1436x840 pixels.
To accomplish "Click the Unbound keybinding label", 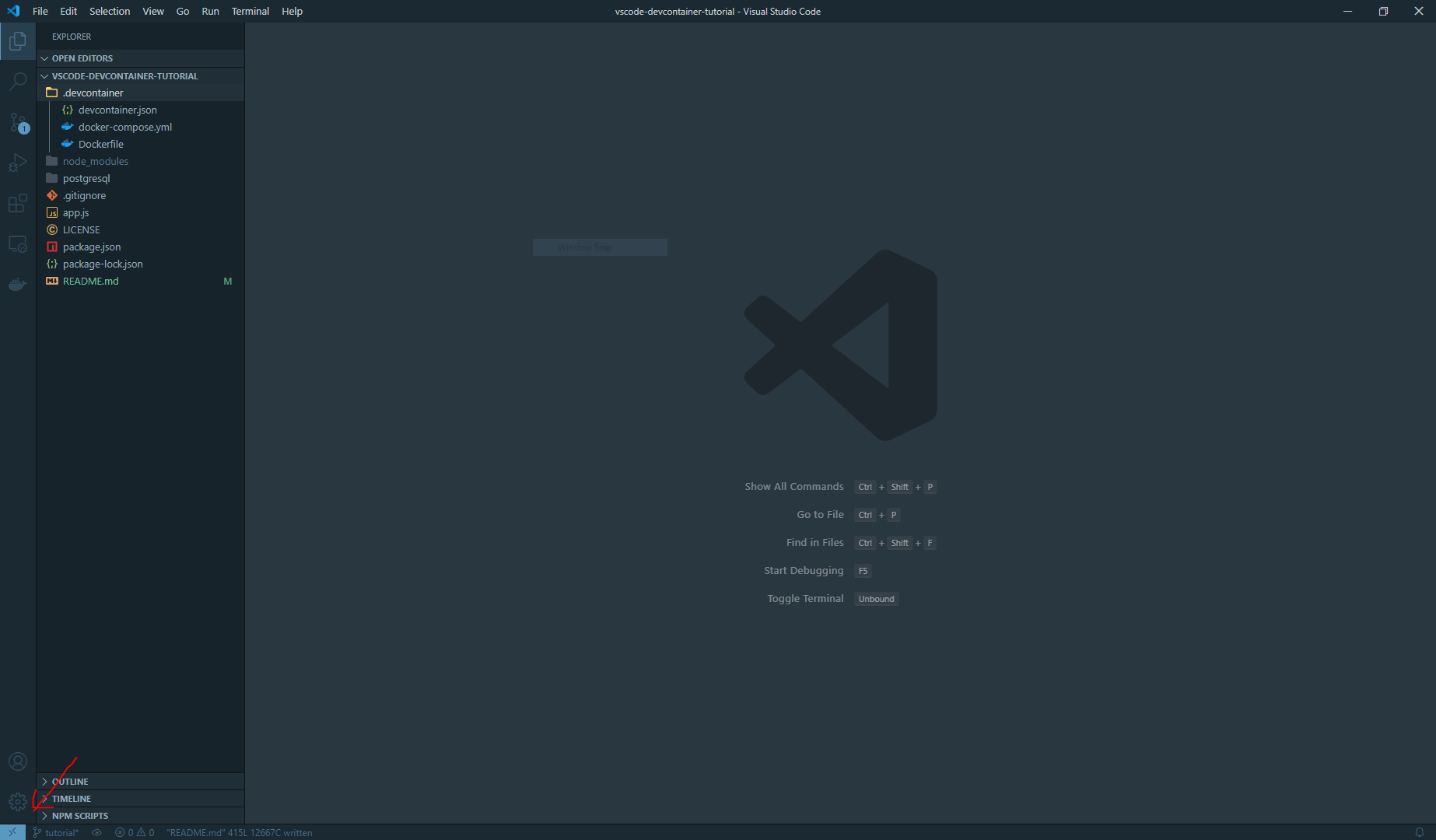I will click(876, 599).
